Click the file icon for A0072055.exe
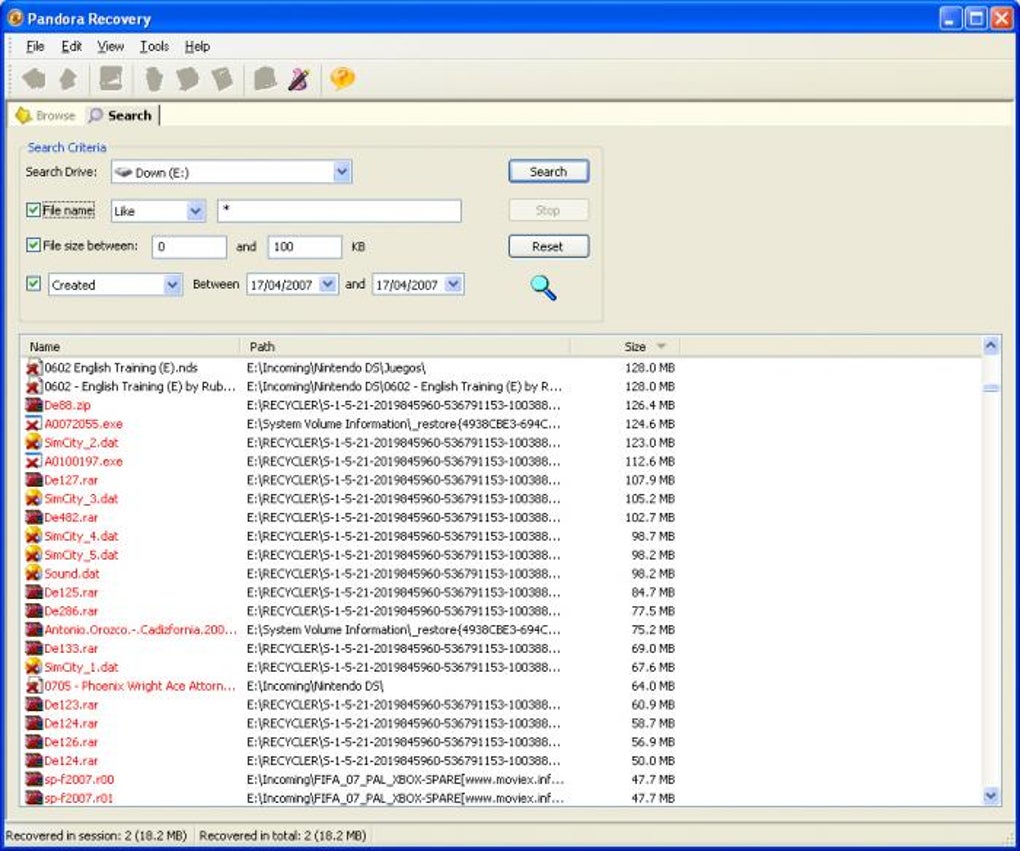This screenshot has height=851, width=1020. point(34,424)
